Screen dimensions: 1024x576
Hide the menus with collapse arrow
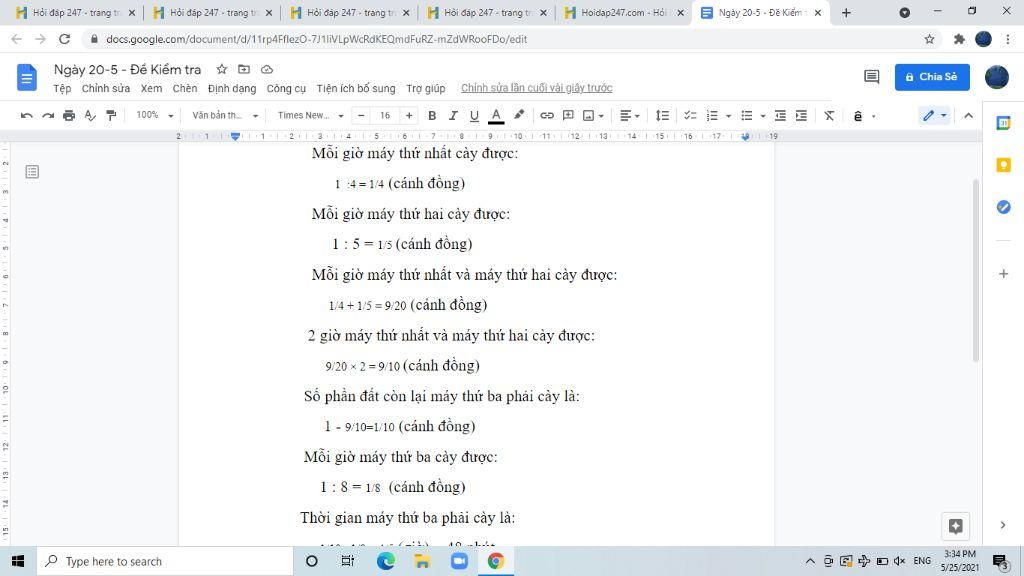click(968, 116)
